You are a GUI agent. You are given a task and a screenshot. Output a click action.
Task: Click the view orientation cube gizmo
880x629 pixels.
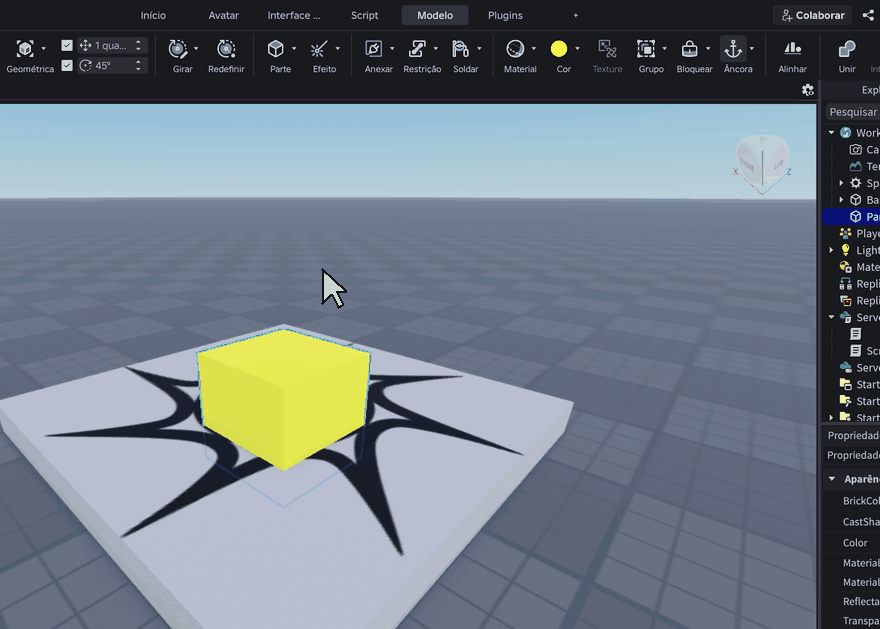click(762, 163)
